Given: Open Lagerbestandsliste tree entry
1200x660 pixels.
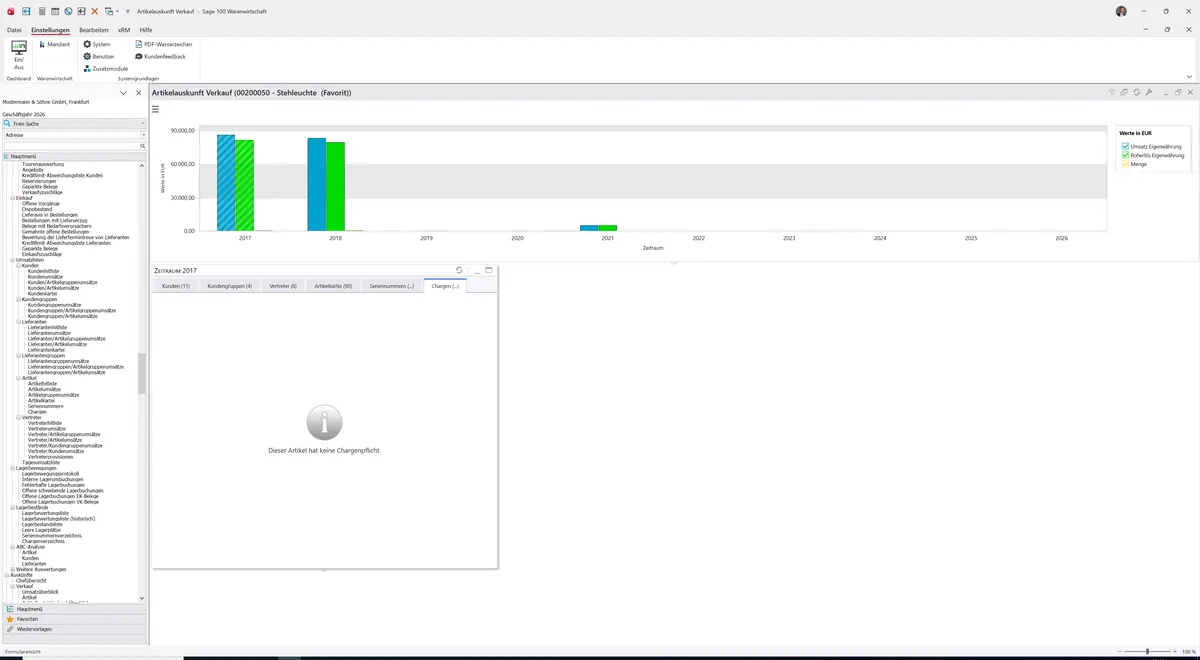Looking at the screenshot, I should tap(43, 524).
